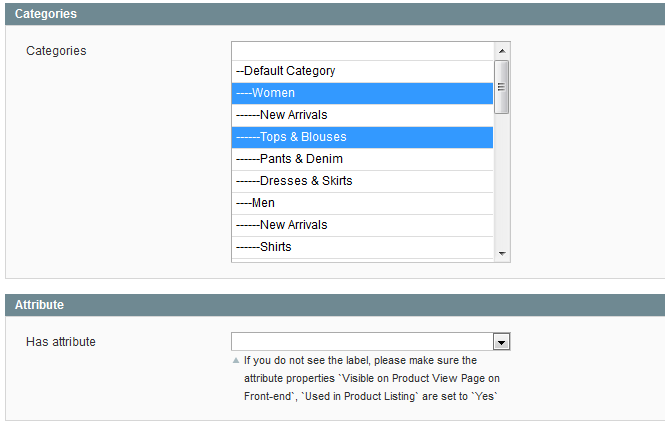Click the attribute hint note triangle icon
Viewport: 665px width, 429px height.
tap(236, 360)
